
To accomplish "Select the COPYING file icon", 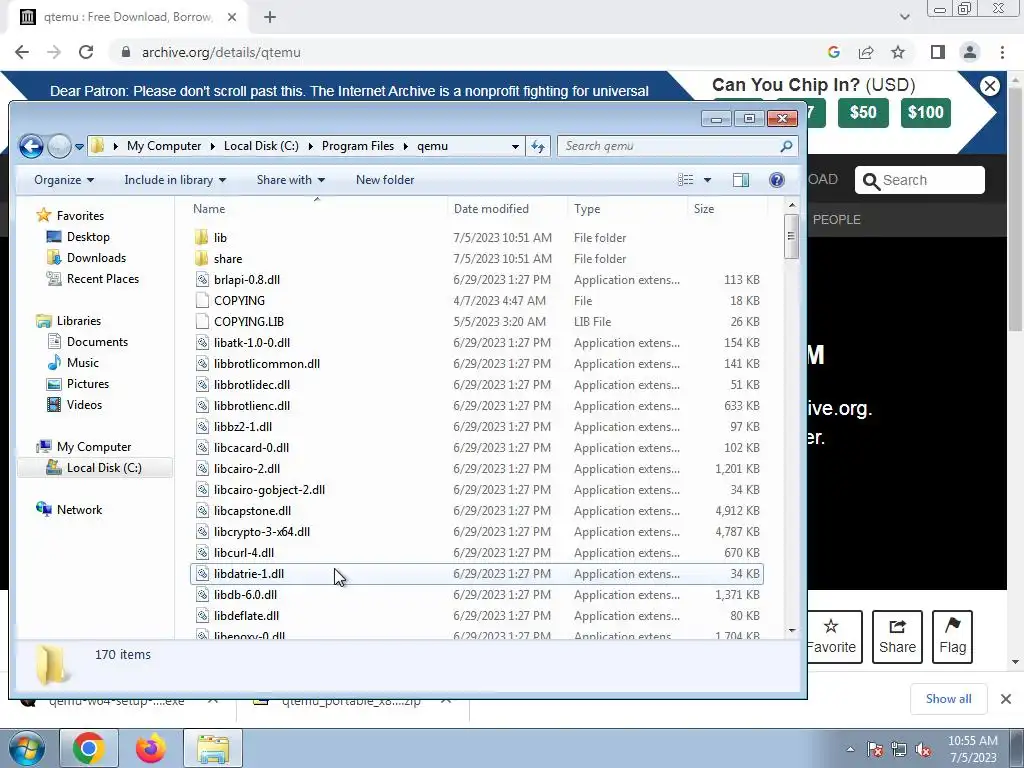I will tap(202, 300).
